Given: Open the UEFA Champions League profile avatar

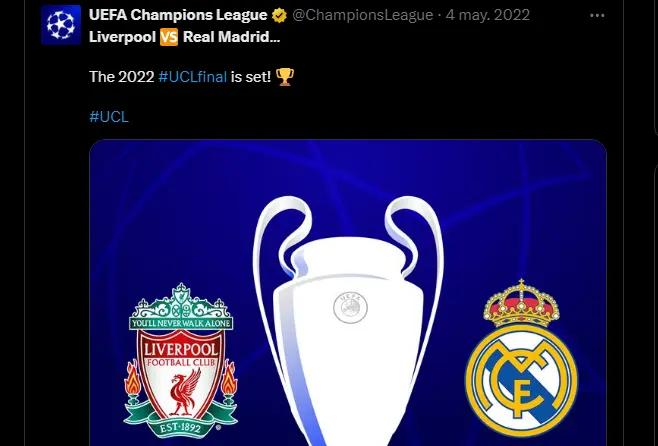Looking at the screenshot, I should click(x=61, y=25).
